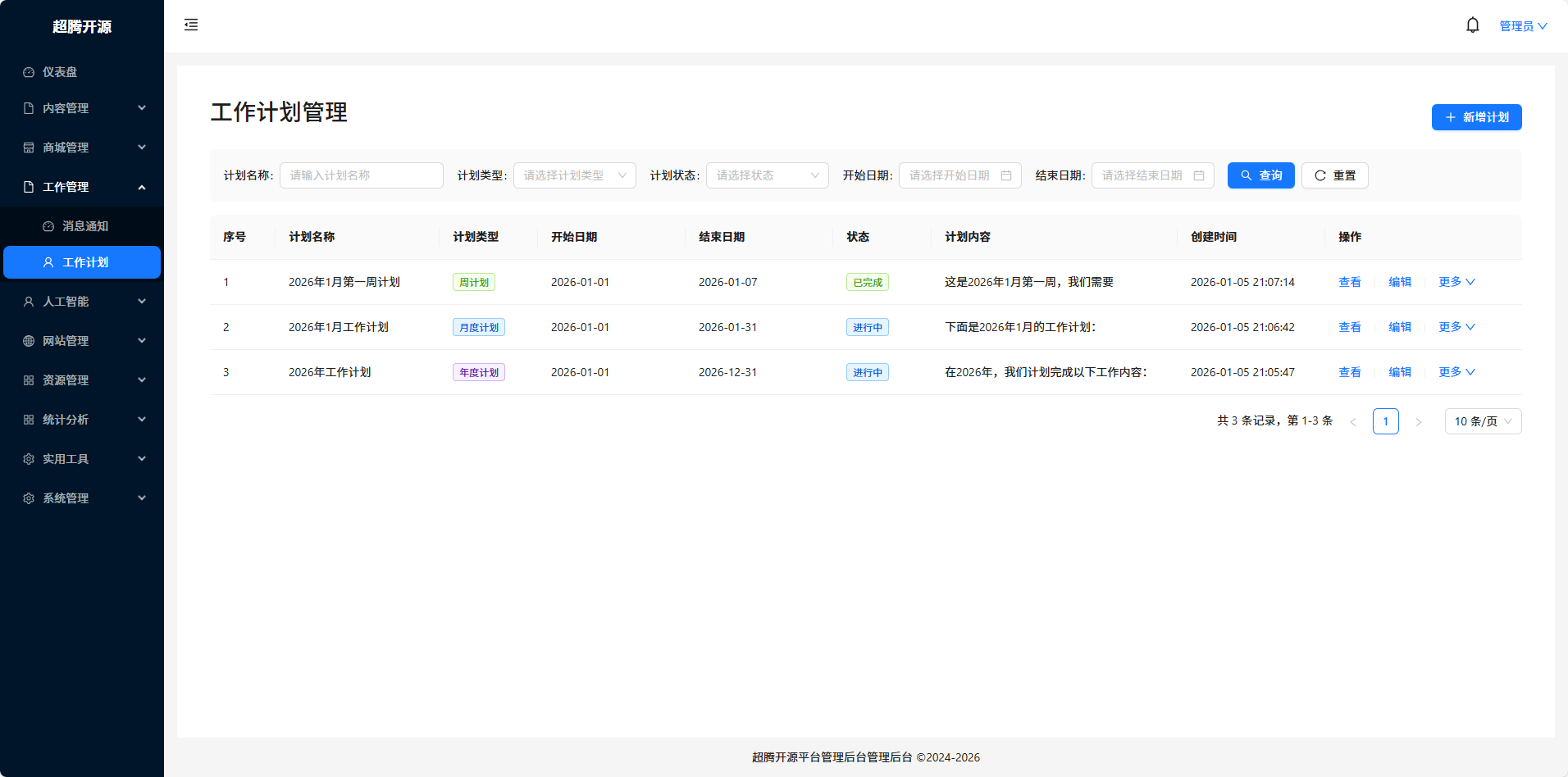1568x777 pixels.
Task: Click the 系统管理 gear icon
Action: (x=28, y=498)
